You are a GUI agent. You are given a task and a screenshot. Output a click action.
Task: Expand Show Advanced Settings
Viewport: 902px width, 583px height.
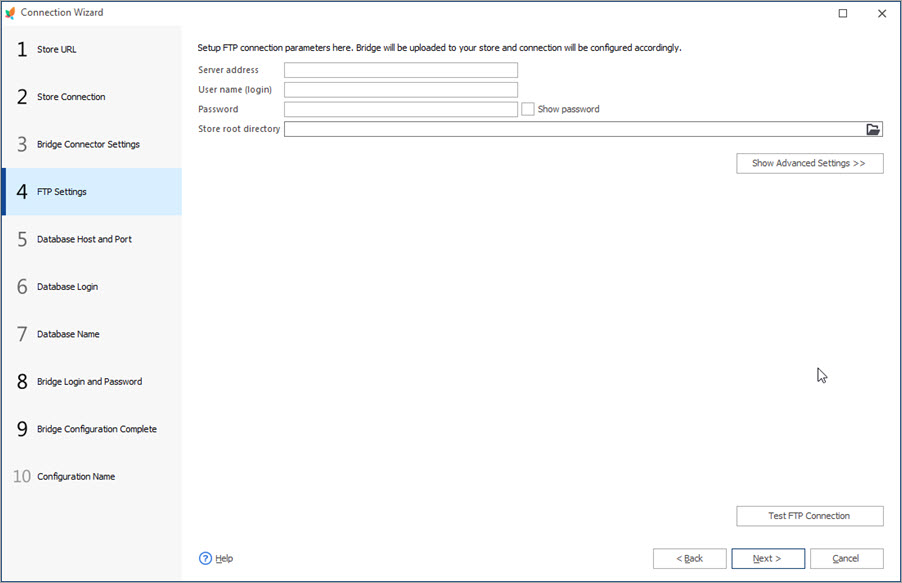809,163
